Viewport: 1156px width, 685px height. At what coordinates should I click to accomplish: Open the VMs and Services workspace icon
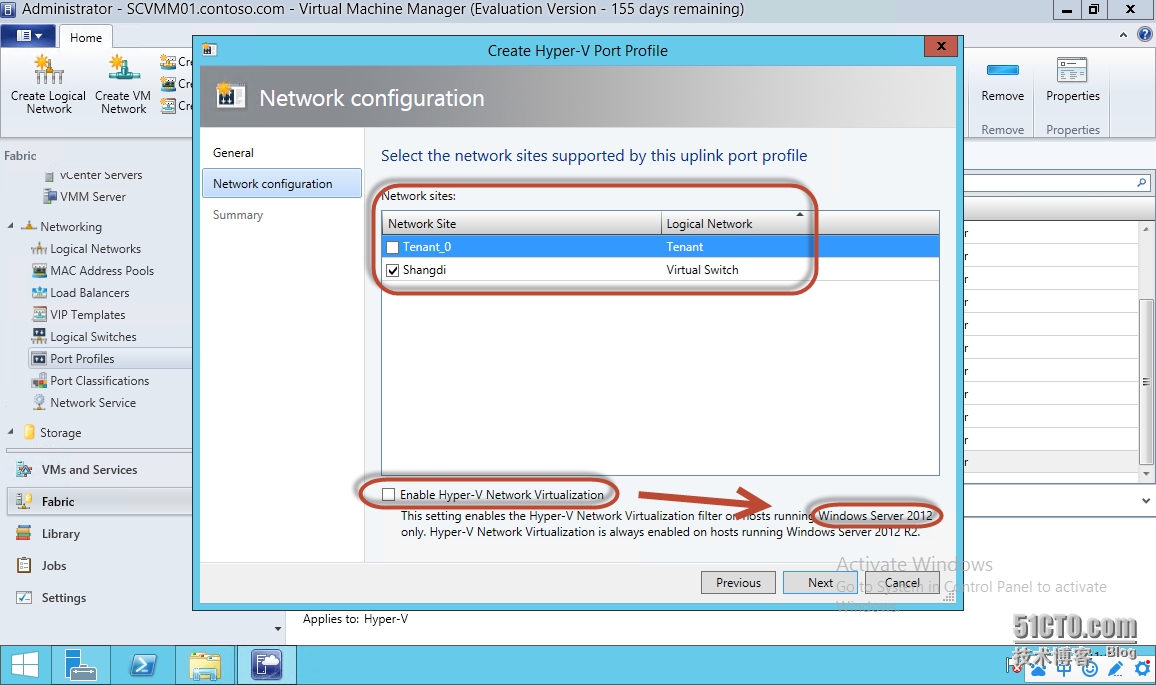[x=24, y=470]
